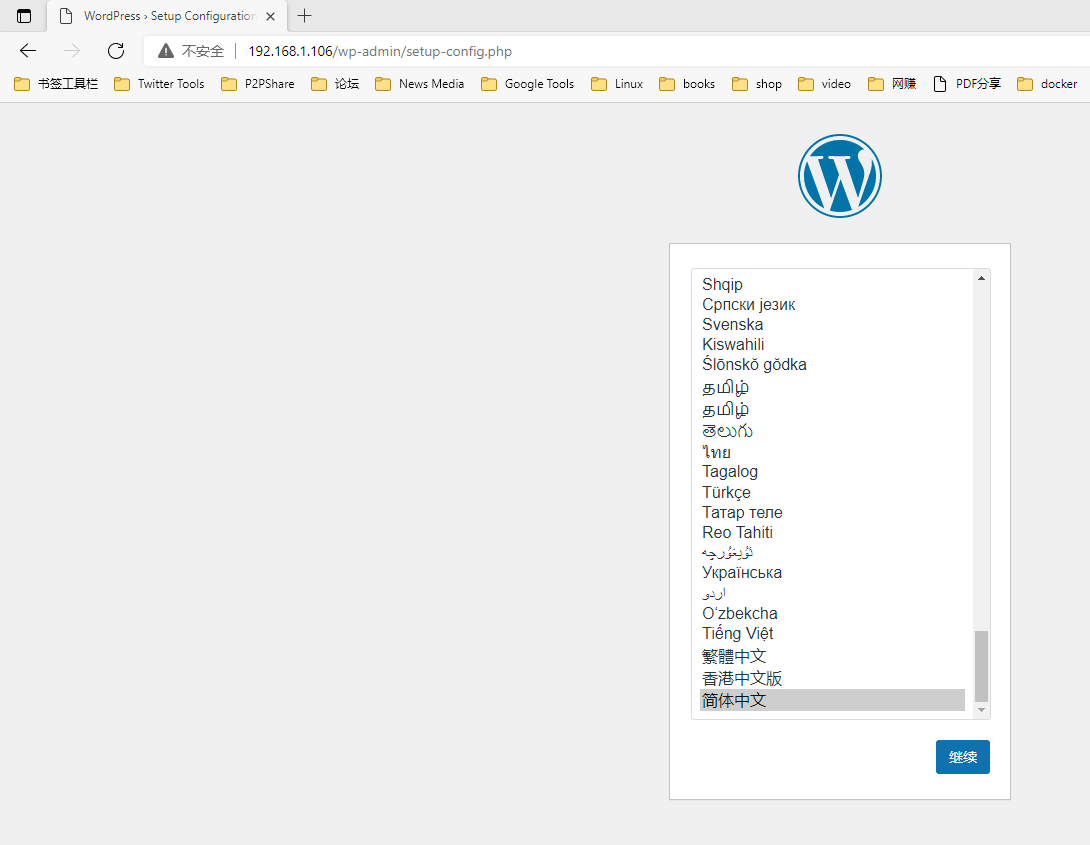Open the 书签工具栏 bookmarks folder

(56, 84)
